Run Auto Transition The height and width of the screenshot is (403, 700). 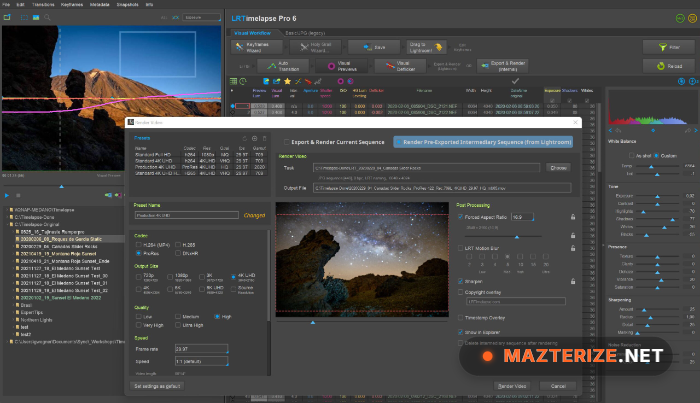283,66
